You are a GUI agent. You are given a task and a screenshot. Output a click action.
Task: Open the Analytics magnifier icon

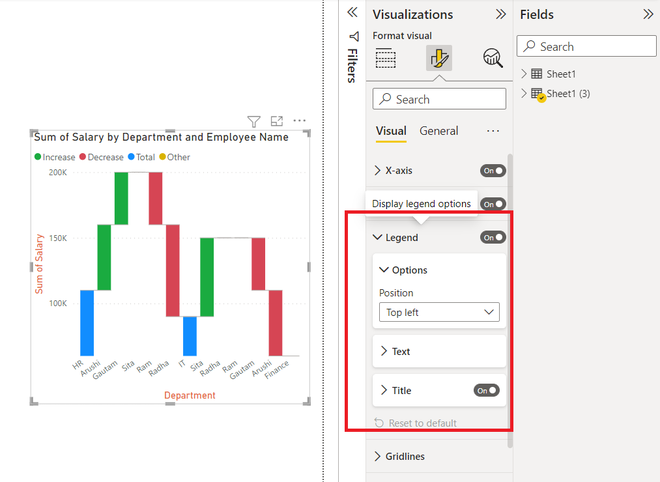(x=492, y=58)
